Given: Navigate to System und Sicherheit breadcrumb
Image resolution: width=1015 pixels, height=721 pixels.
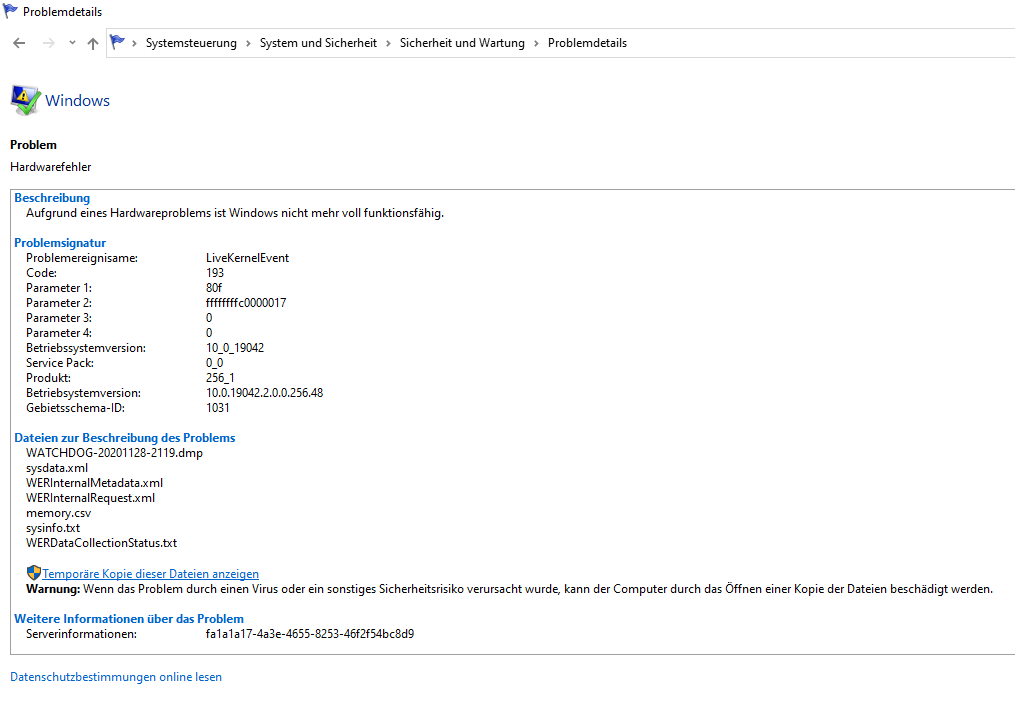Looking at the screenshot, I should coord(318,43).
